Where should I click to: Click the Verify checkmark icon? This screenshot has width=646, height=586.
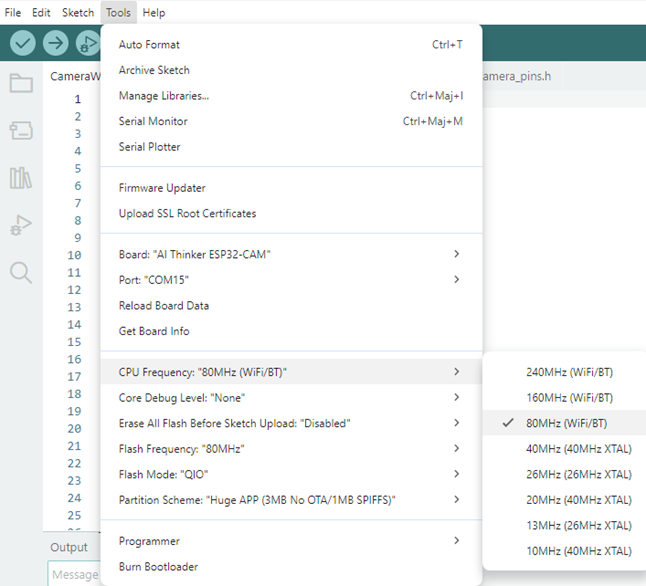(x=23, y=43)
